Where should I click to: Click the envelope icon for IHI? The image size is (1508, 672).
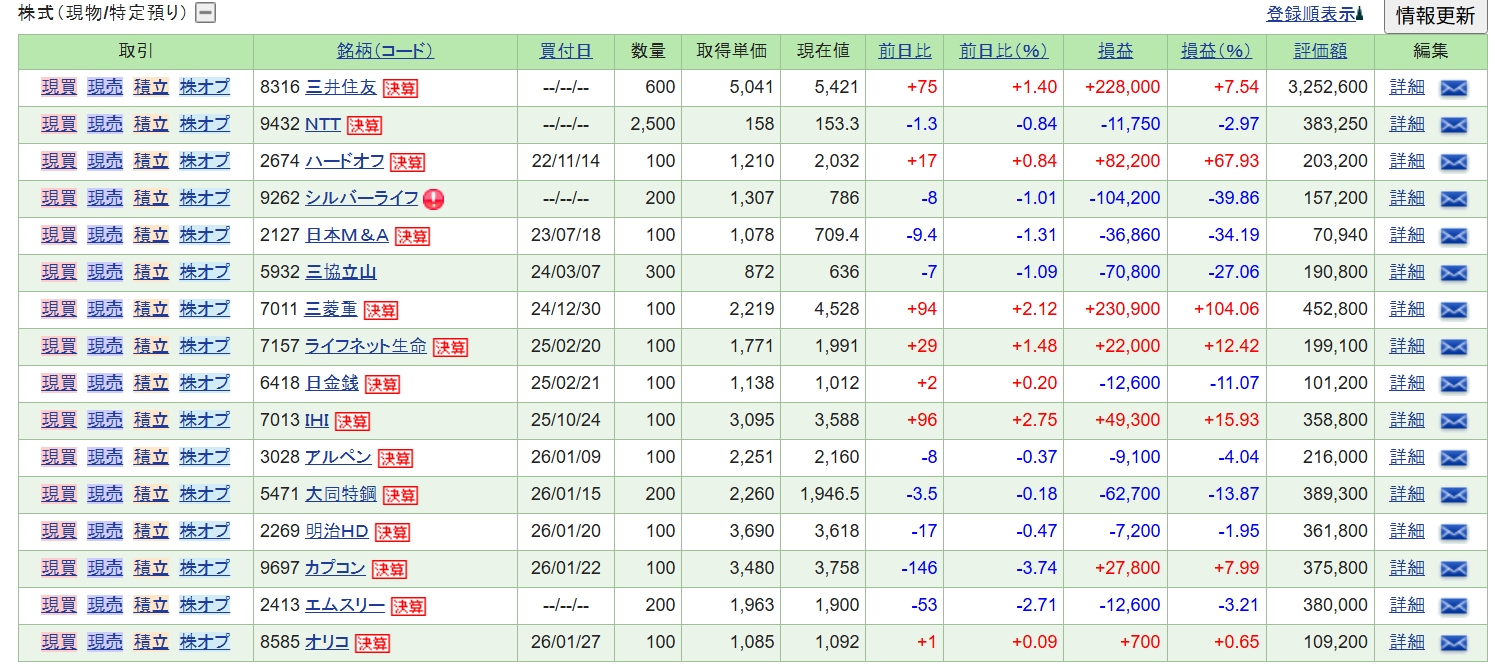(x=1452, y=421)
